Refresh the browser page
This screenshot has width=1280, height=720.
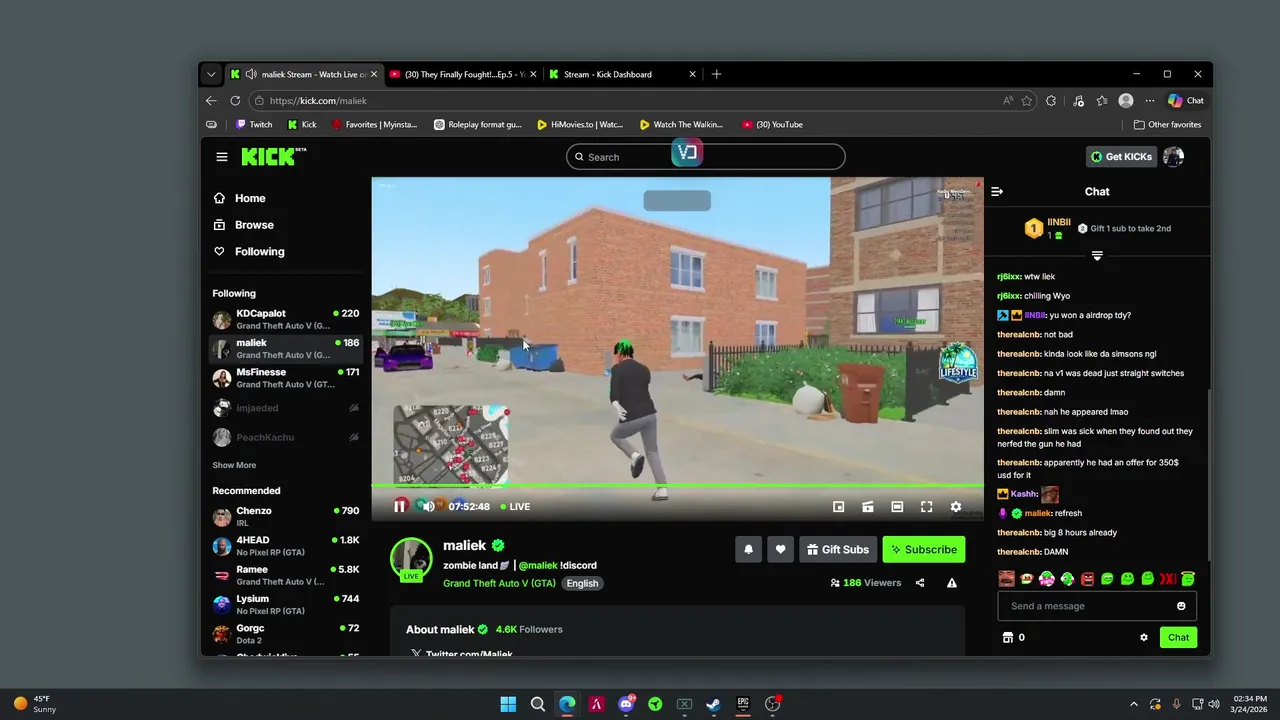pyautogui.click(x=235, y=101)
